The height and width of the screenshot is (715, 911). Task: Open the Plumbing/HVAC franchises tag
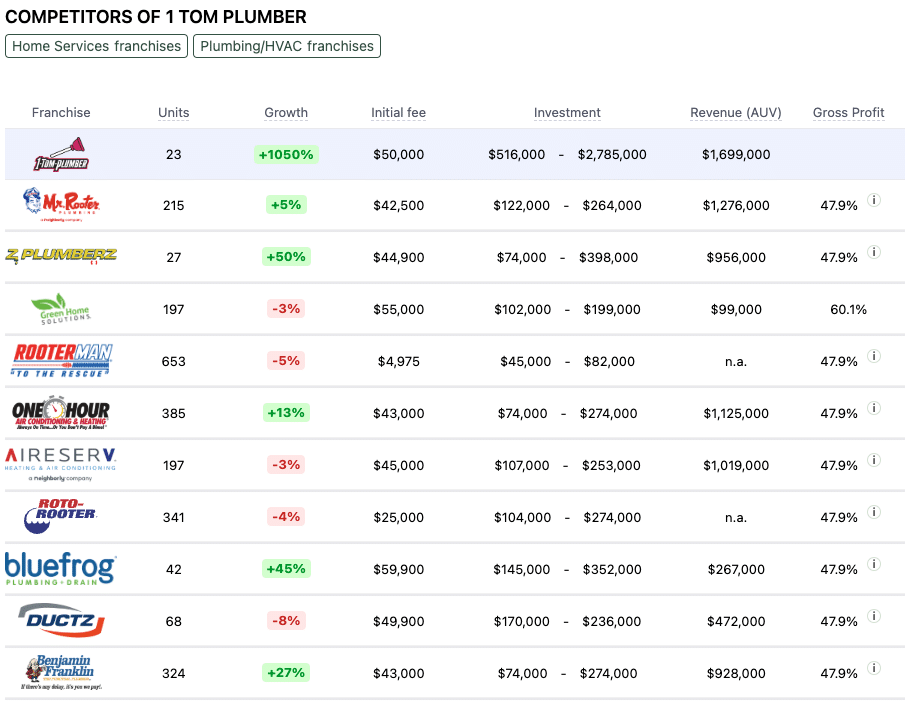point(287,46)
